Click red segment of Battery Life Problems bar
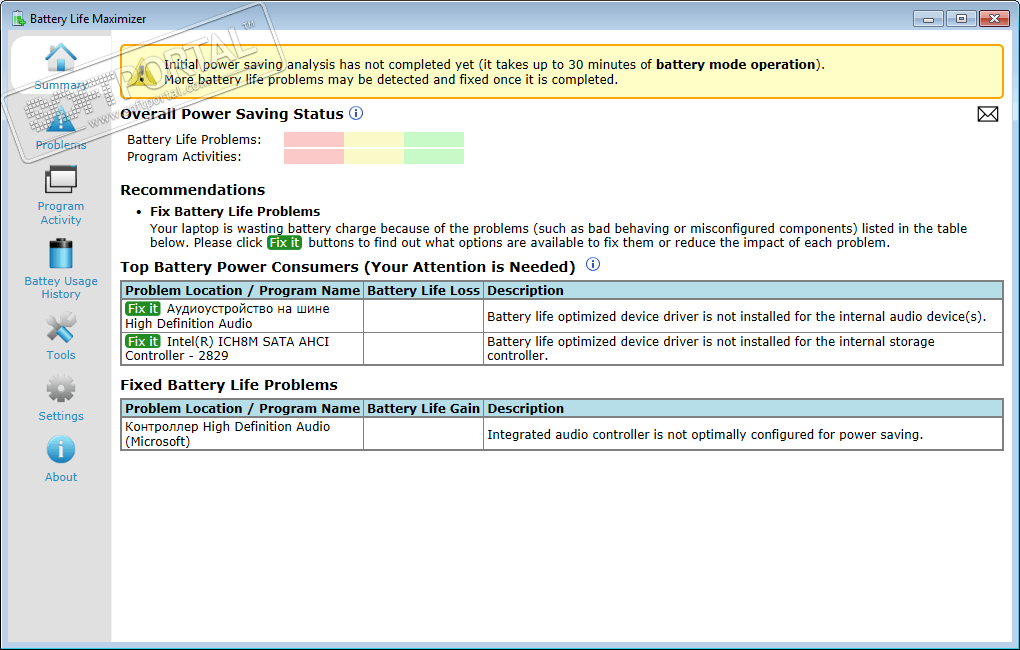The height and width of the screenshot is (650, 1020). coord(314,139)
